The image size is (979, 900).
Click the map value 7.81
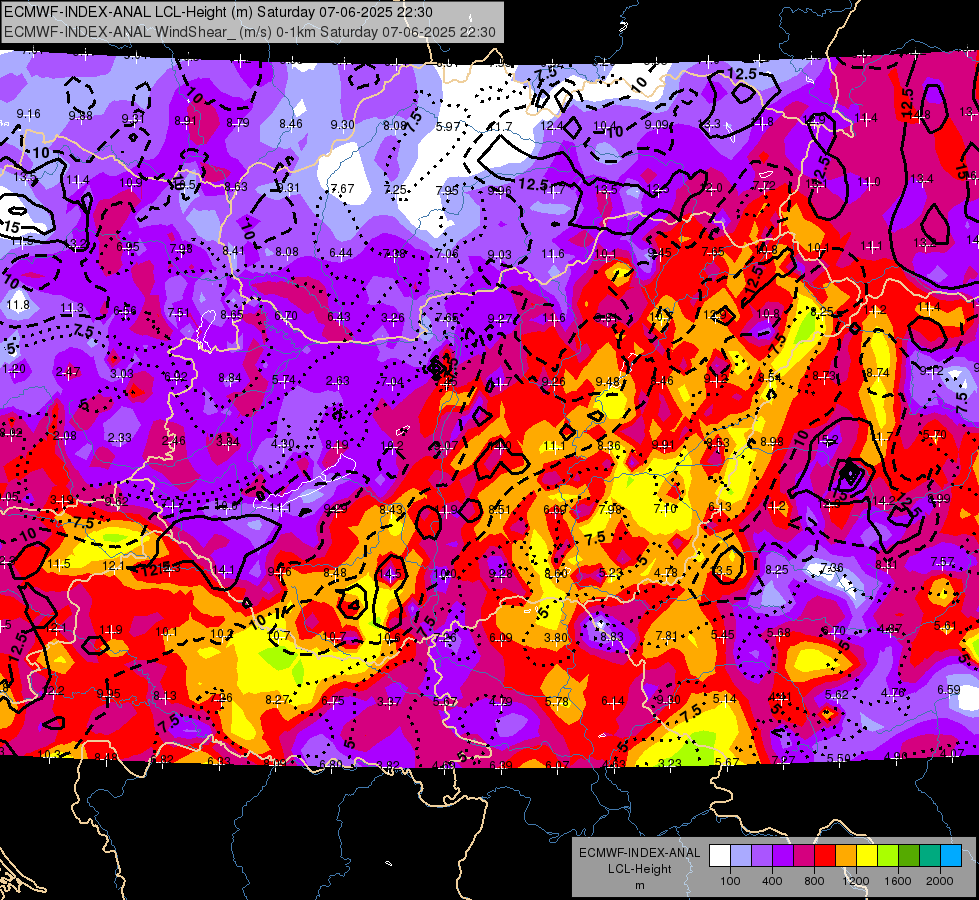click(x=667, y=635)
